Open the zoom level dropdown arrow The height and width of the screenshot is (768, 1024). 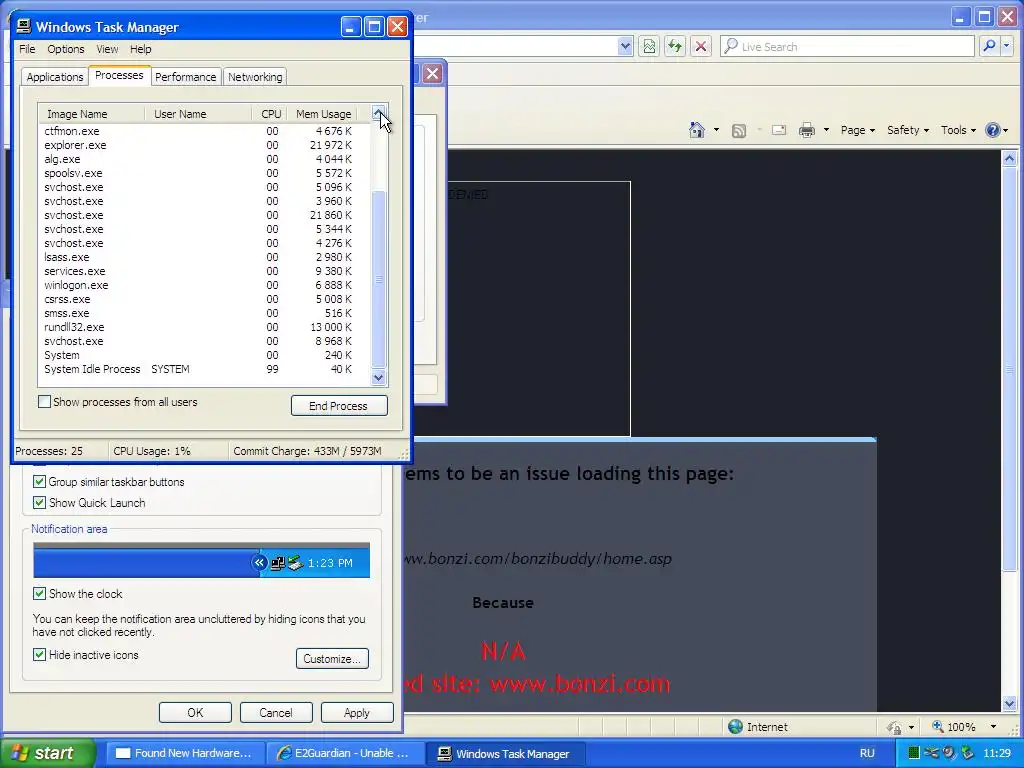tap(993, 727)
